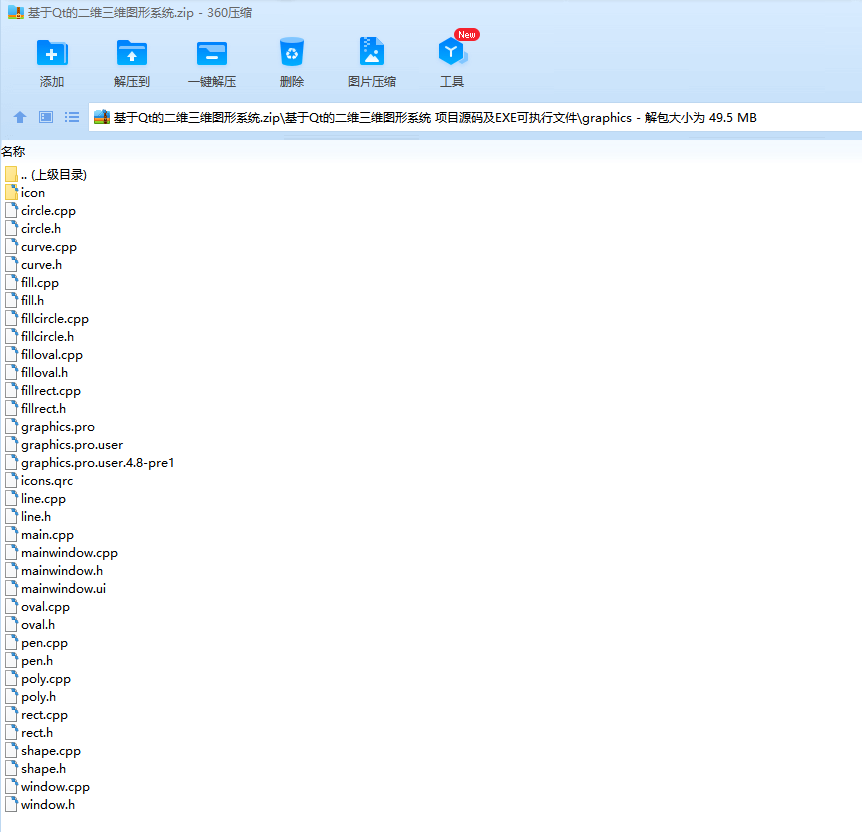
Task: Select the poly.cpp file
Action: tap(38, 679)
